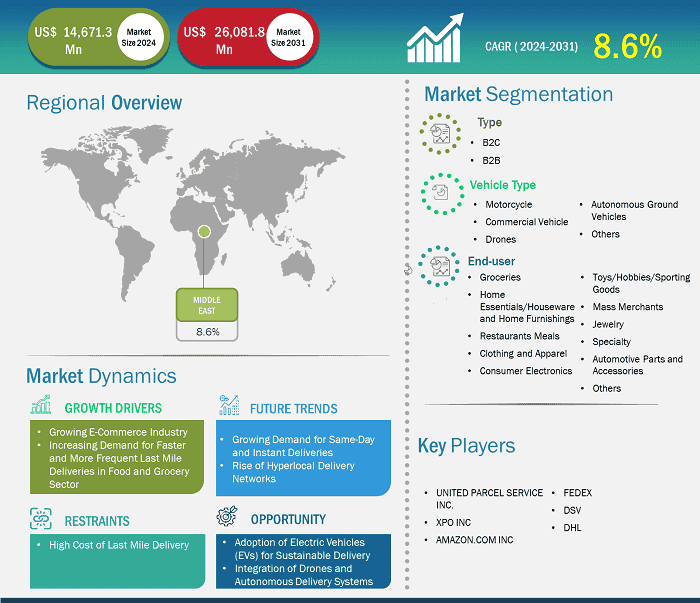The image size is (700, 603).
Task: Click the world map graphic
Action: (x=193, y=213)
